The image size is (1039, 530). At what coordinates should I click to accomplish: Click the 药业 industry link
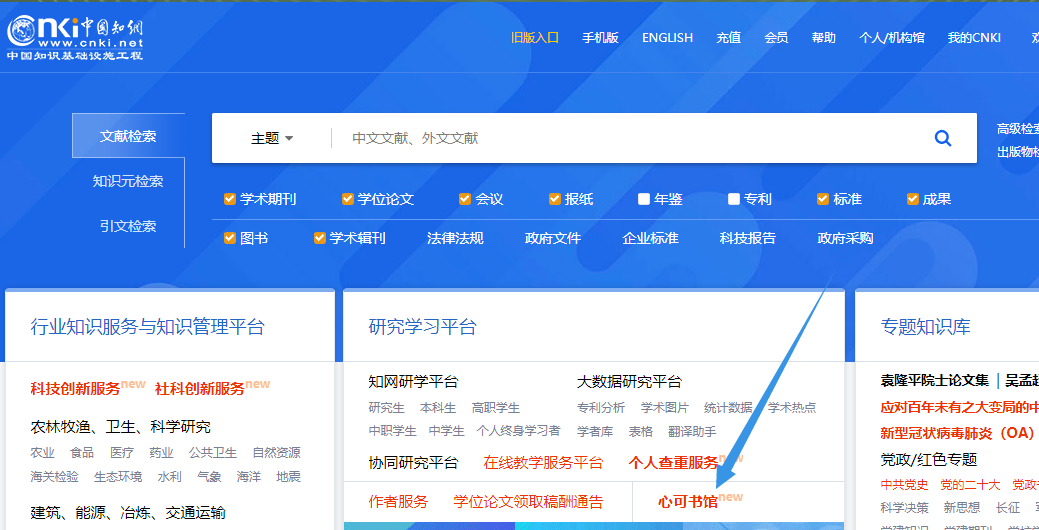tap(161, 453)
